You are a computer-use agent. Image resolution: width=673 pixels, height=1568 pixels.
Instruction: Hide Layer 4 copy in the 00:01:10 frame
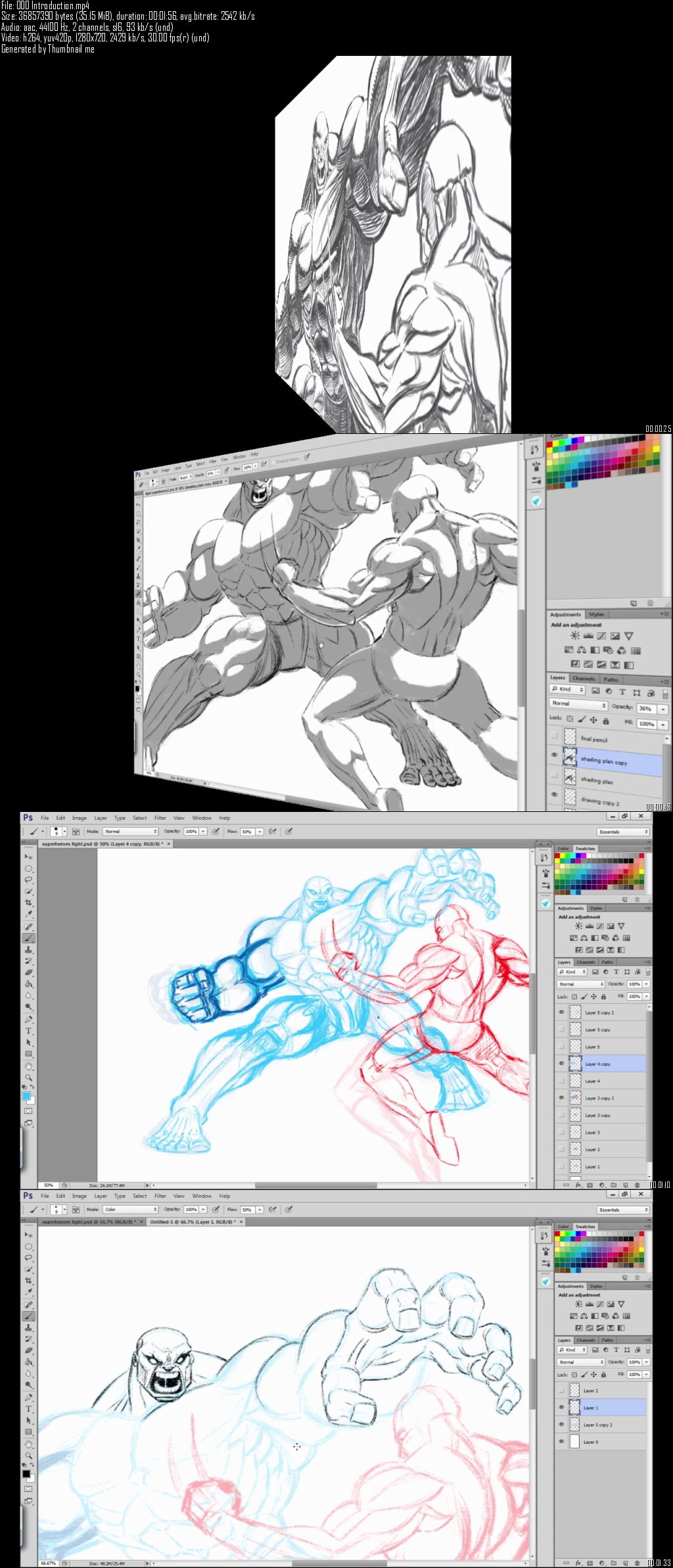click(561, 1064)
